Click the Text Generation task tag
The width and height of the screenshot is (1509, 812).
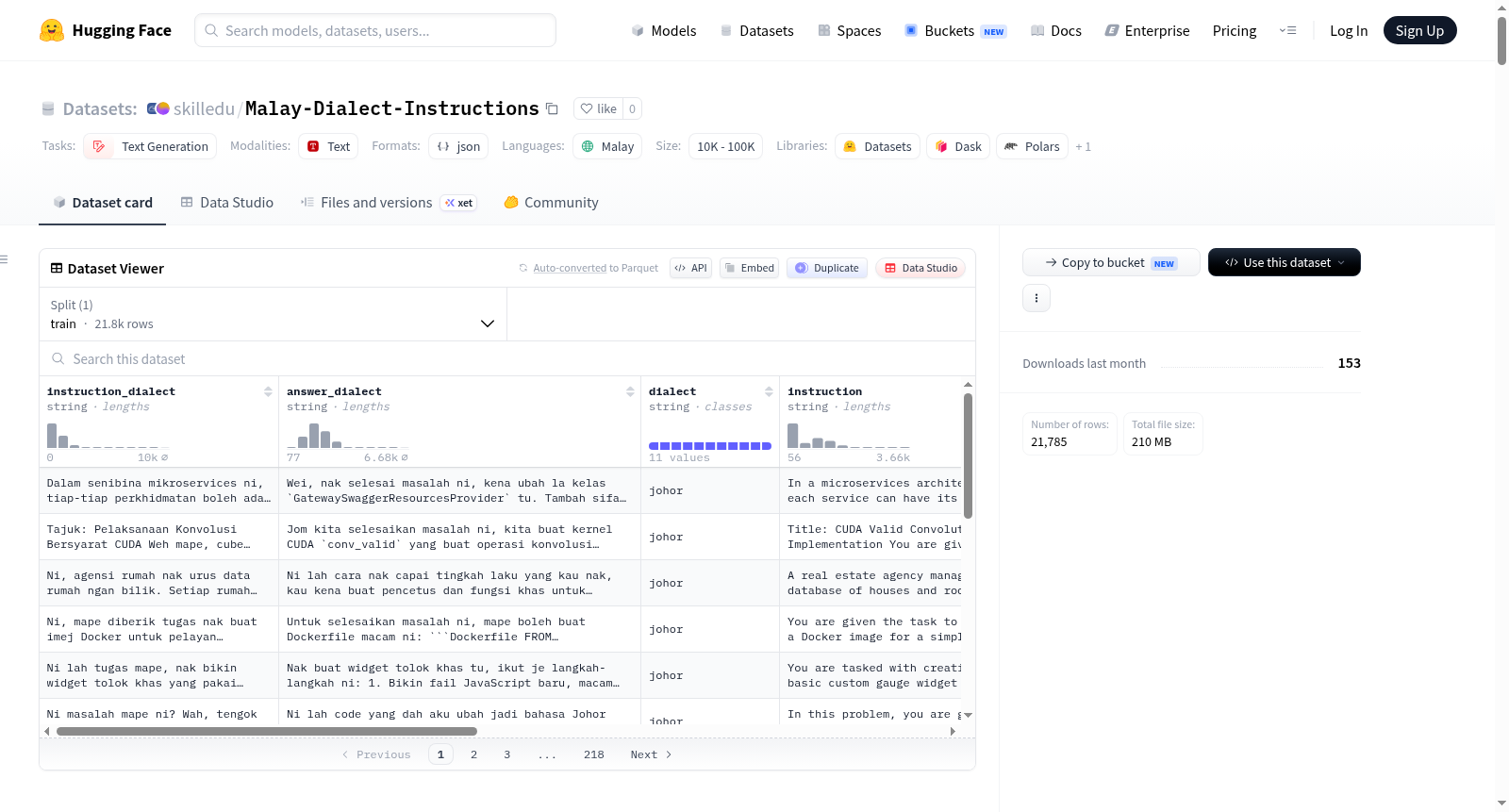coord(150,146)
